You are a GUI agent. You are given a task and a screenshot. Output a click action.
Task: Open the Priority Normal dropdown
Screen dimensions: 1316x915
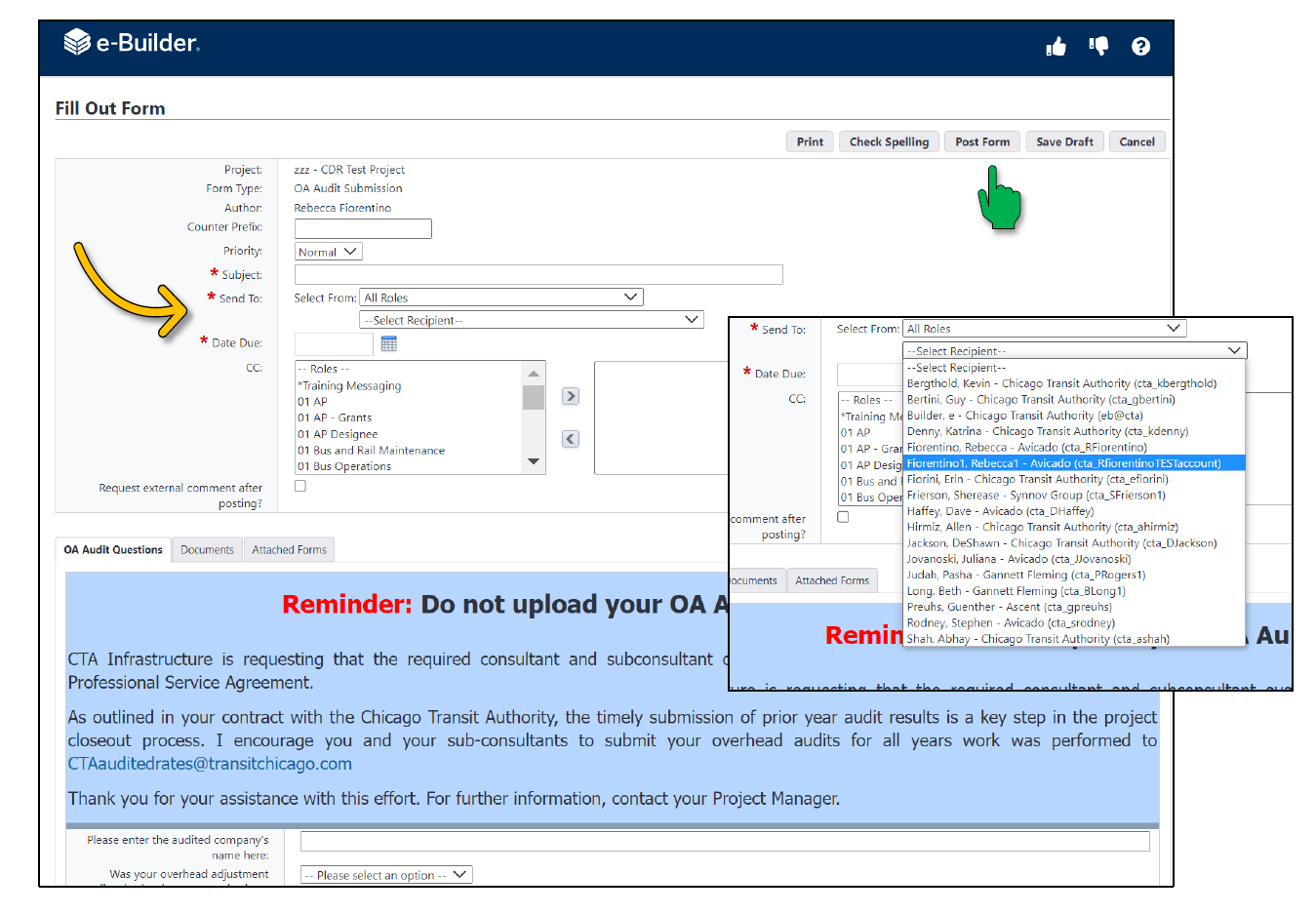pyautogui.click(x=329, y=252)
